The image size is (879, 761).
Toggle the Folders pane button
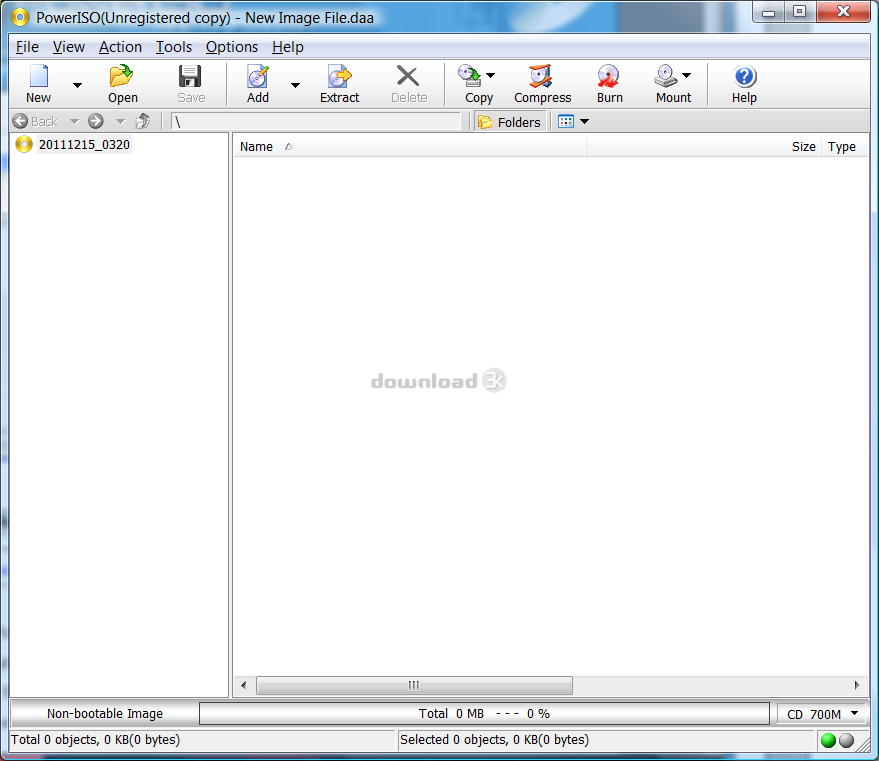coord(510,122)
